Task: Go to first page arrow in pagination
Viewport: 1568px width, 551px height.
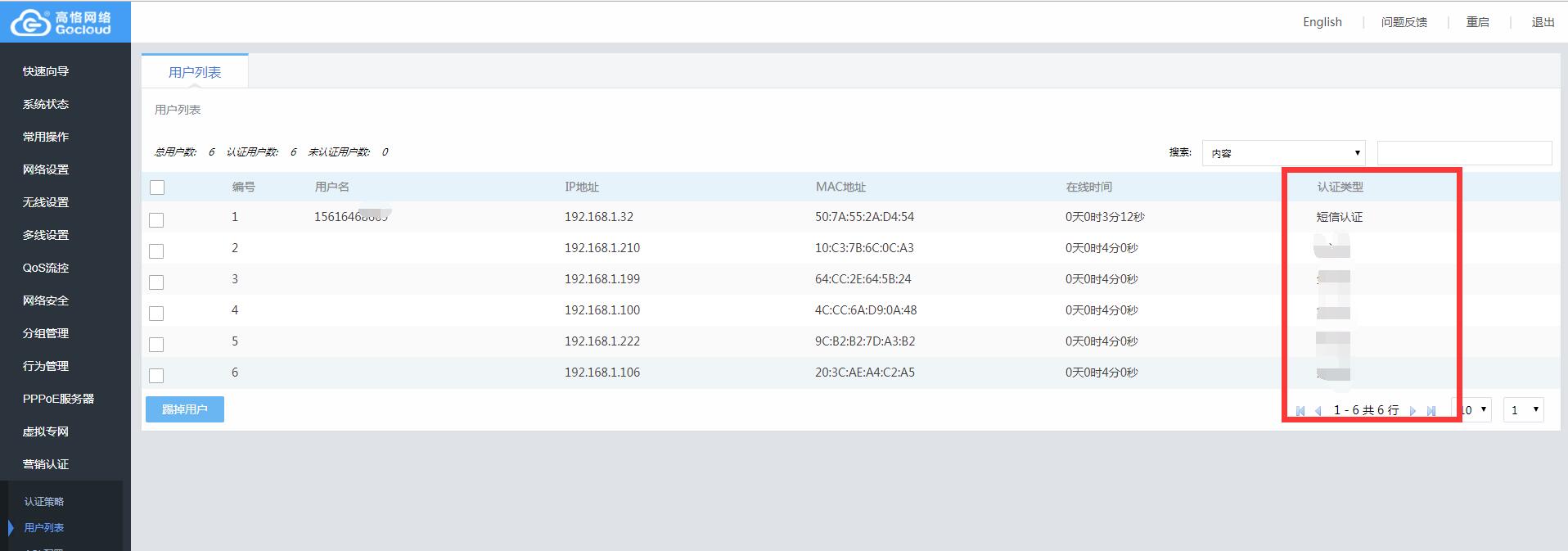Action: coord(1300,411)
